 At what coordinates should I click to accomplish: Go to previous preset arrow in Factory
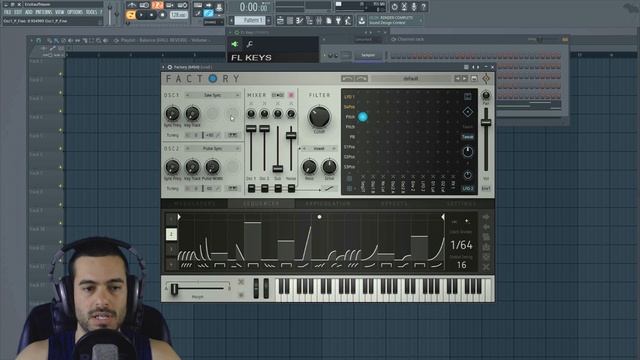[458, 78]
